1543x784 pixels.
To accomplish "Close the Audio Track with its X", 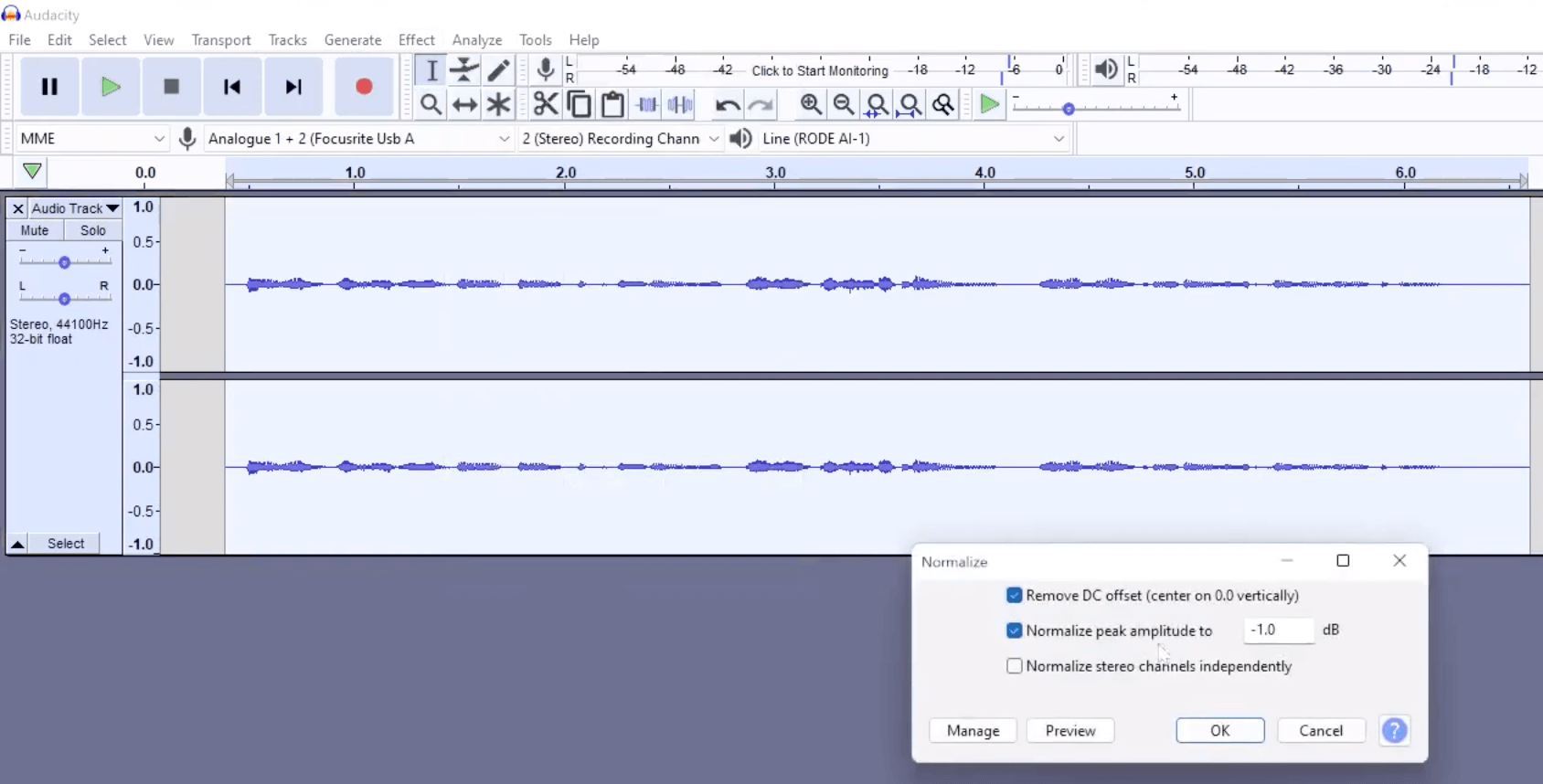I will click(17, 208).
